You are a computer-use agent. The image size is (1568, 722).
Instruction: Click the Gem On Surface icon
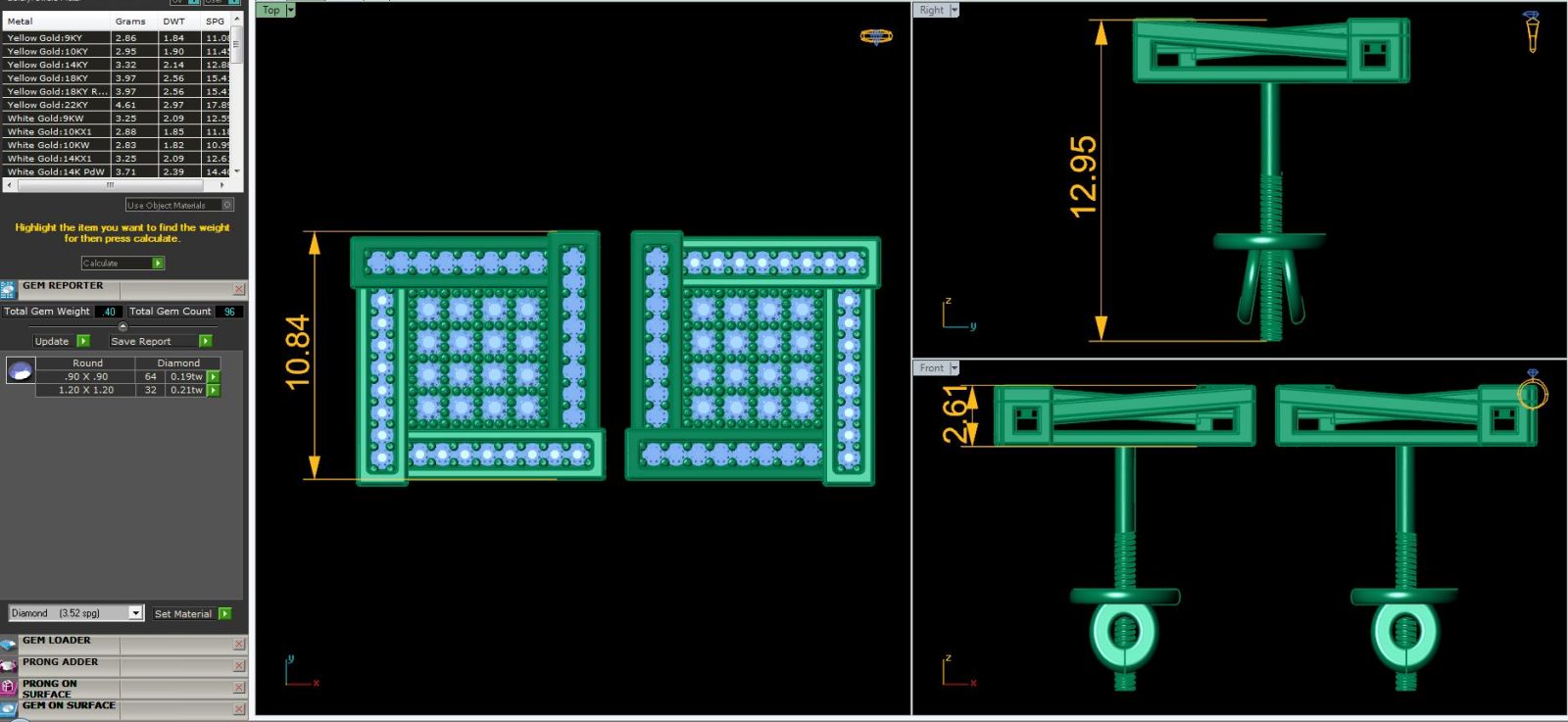pyautogui.click(x=9, y=708)
